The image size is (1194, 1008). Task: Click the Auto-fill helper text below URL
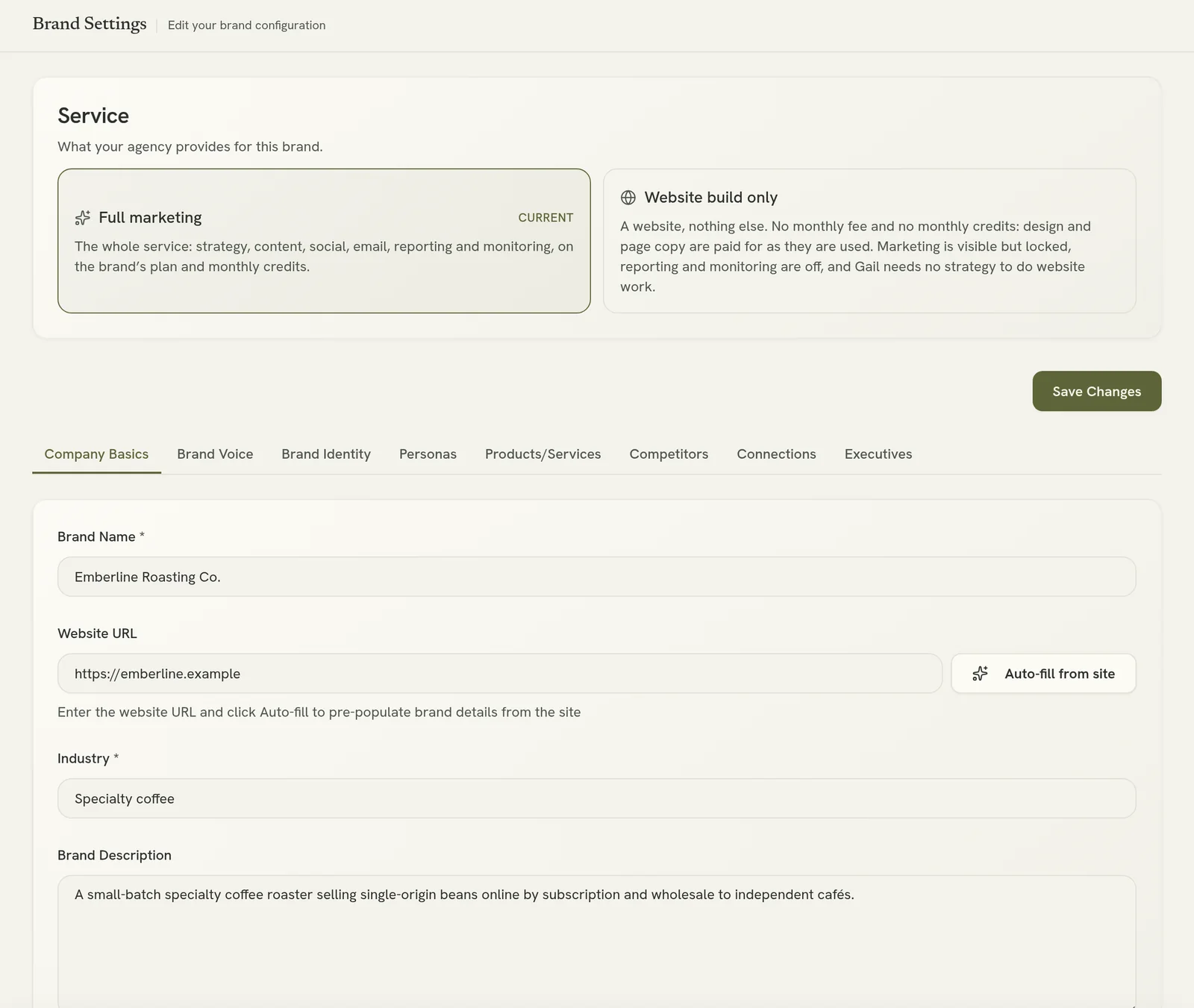319,713
